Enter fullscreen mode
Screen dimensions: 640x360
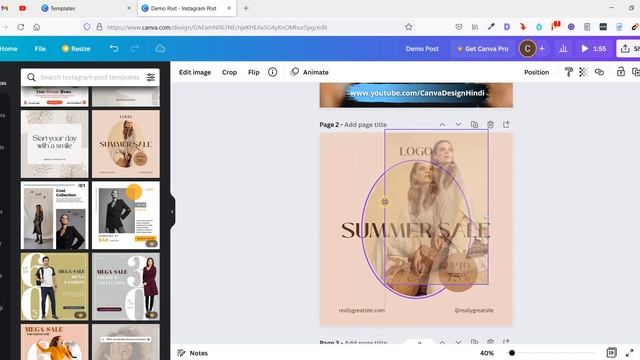pos(629,353)
